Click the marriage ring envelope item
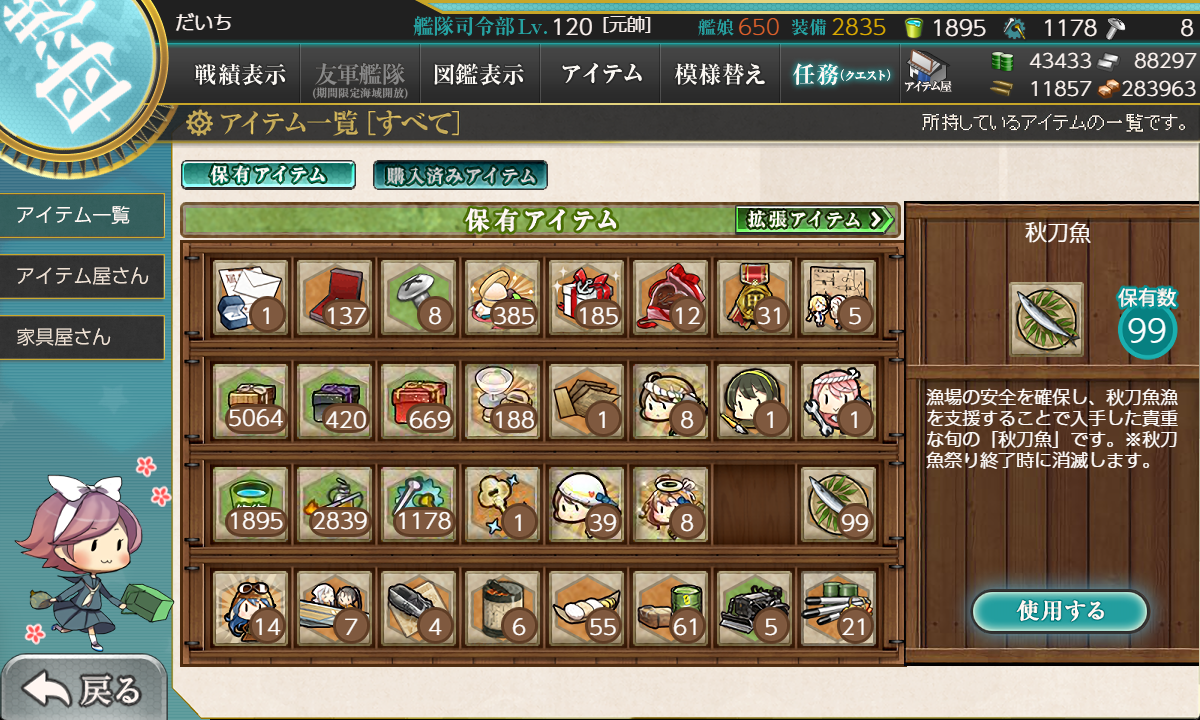The height and width of the screenshot is (720, 1200). (252, 296)
